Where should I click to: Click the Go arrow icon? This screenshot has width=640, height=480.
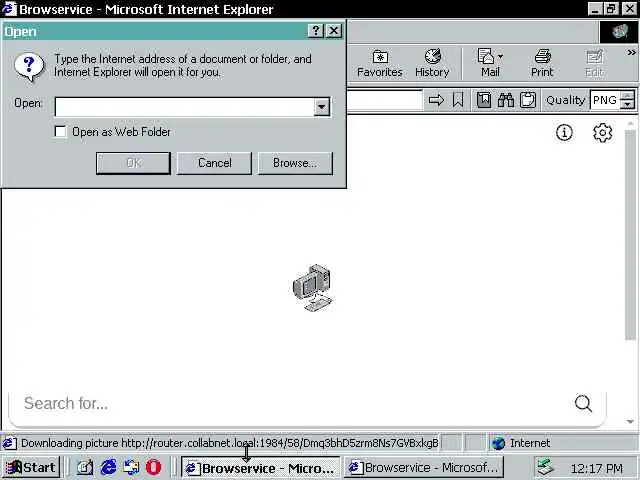click(x=436, y=100)
